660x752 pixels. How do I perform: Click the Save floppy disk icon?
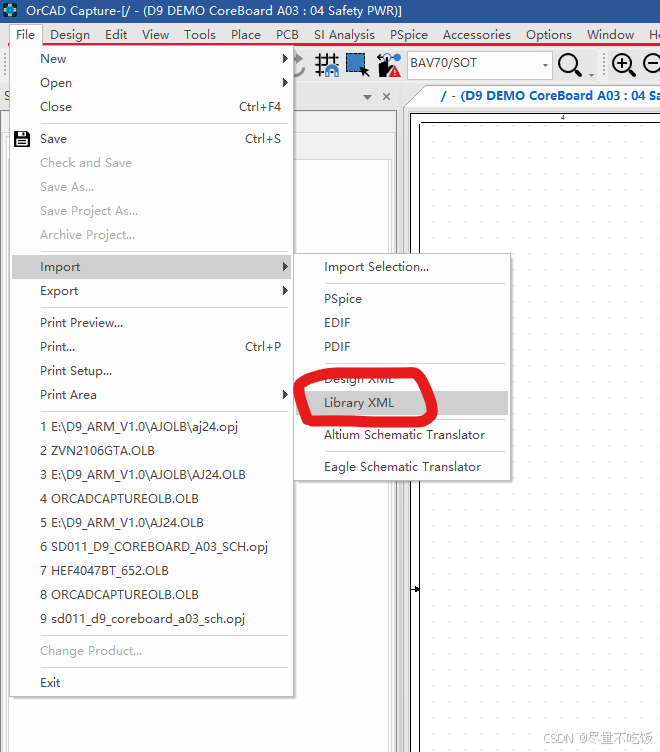(22, 139)
